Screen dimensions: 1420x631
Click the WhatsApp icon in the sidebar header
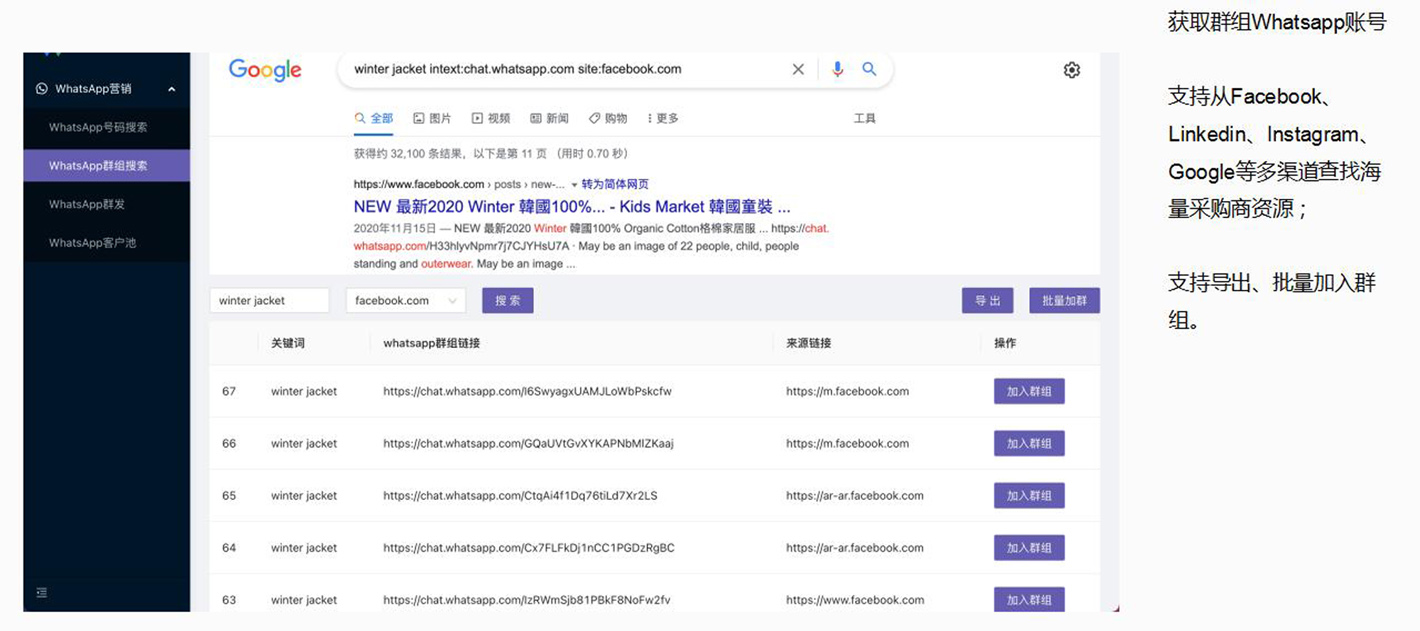[42, 89]
